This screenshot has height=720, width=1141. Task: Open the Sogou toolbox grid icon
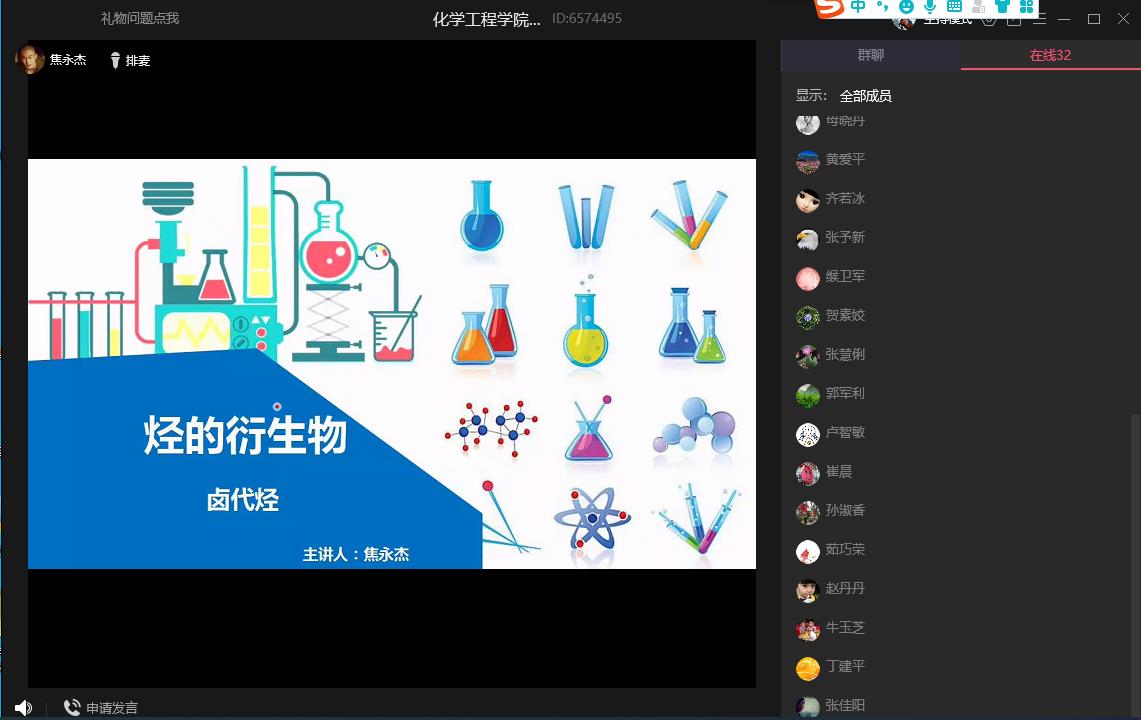1026,7
